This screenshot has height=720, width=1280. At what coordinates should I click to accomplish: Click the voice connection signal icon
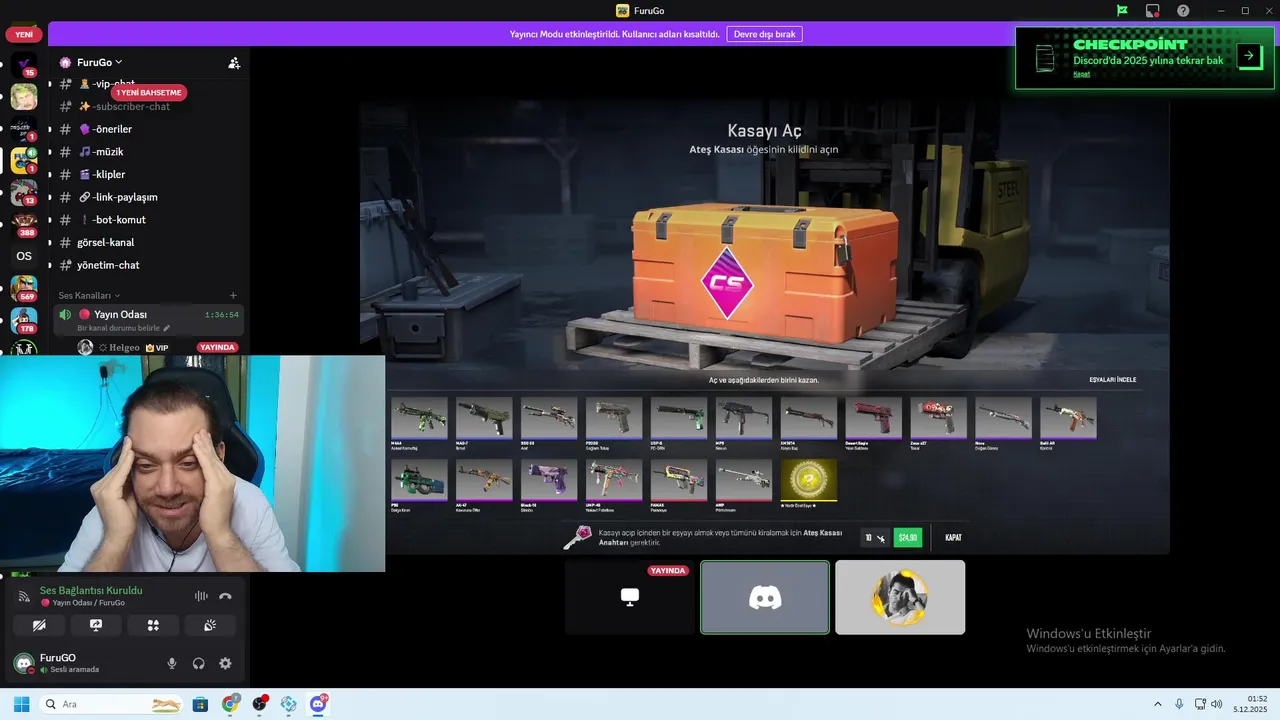(24, 596)
